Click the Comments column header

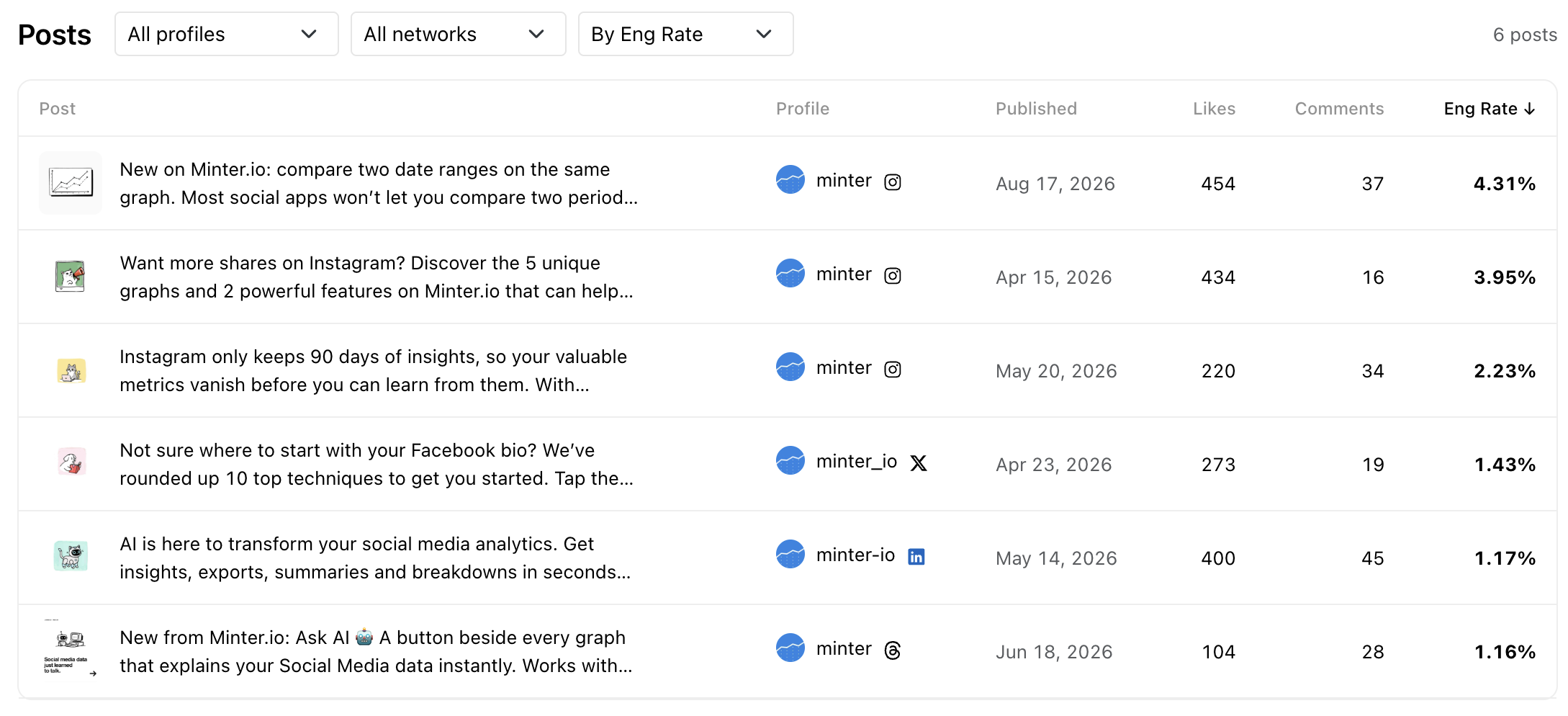click(1339, 109)
